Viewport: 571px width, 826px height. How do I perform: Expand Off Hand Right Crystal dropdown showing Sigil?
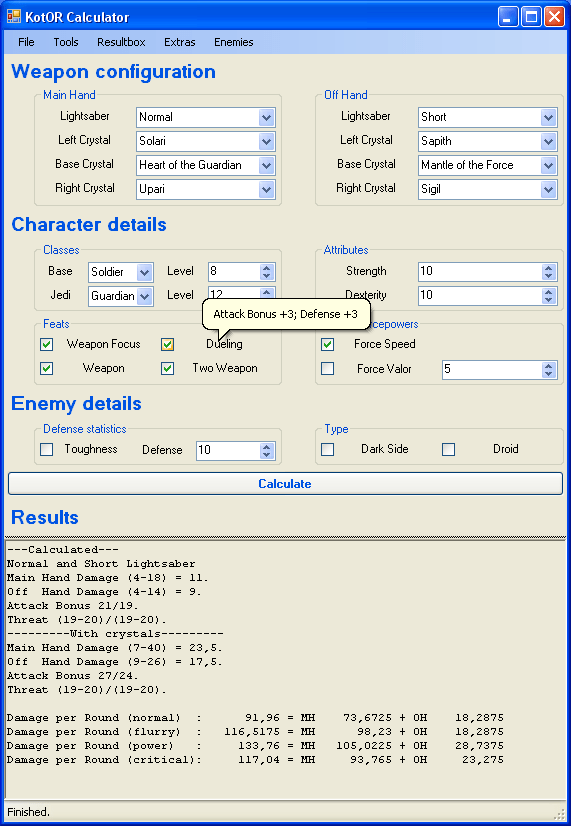(548, 189)
